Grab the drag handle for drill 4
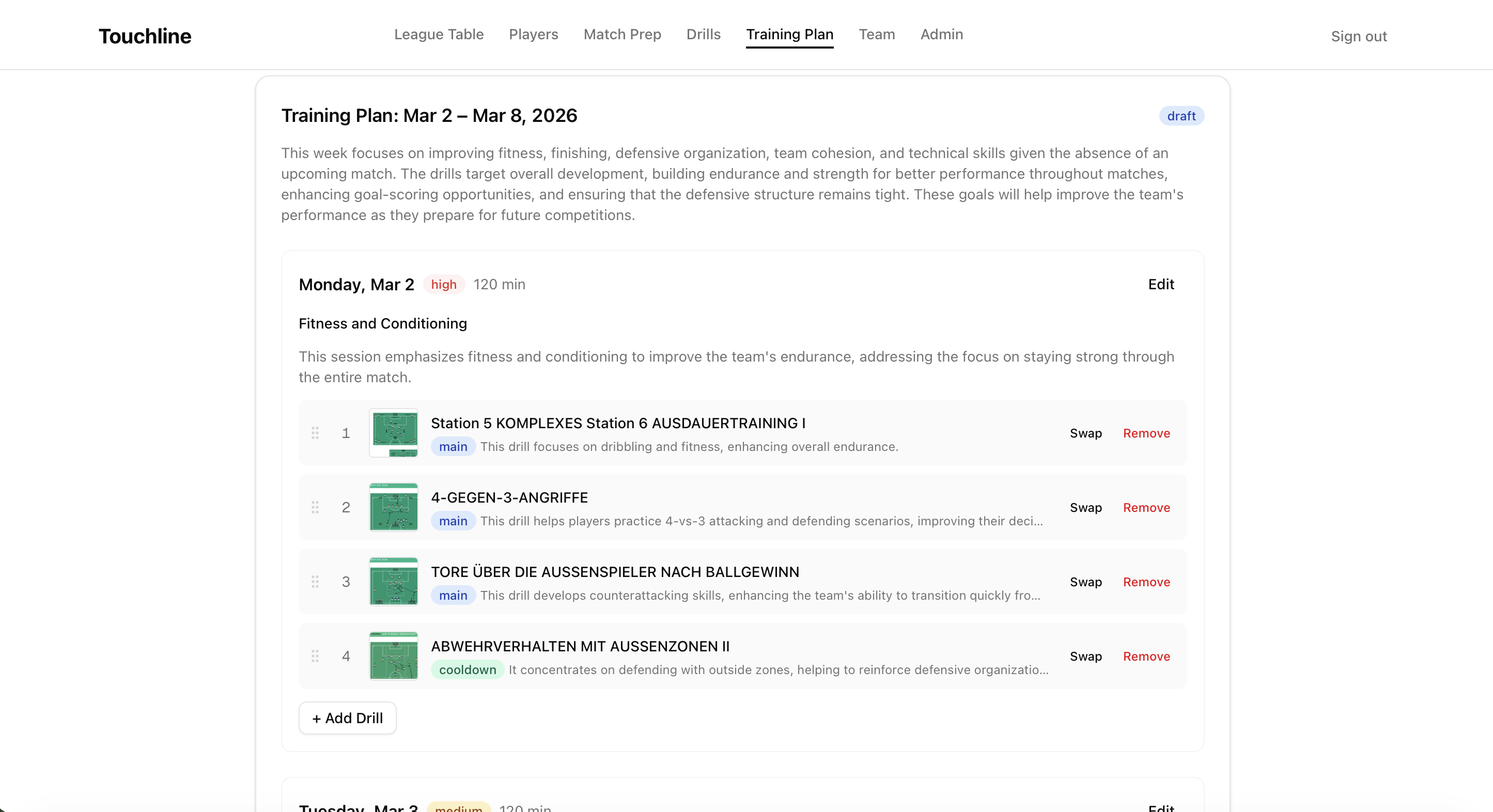The width and height of the screenshot is (1493, 812). click(315, 655)
